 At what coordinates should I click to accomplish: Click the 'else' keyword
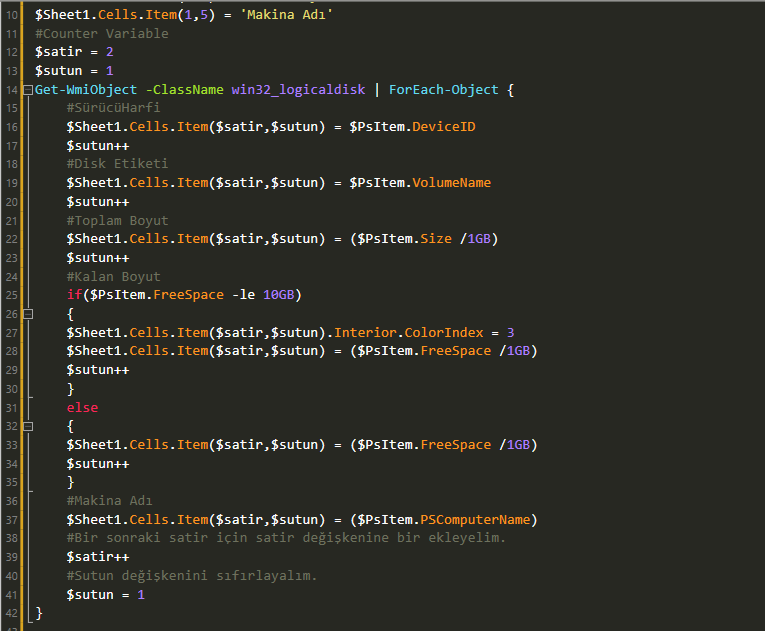[x=82, y=407]
